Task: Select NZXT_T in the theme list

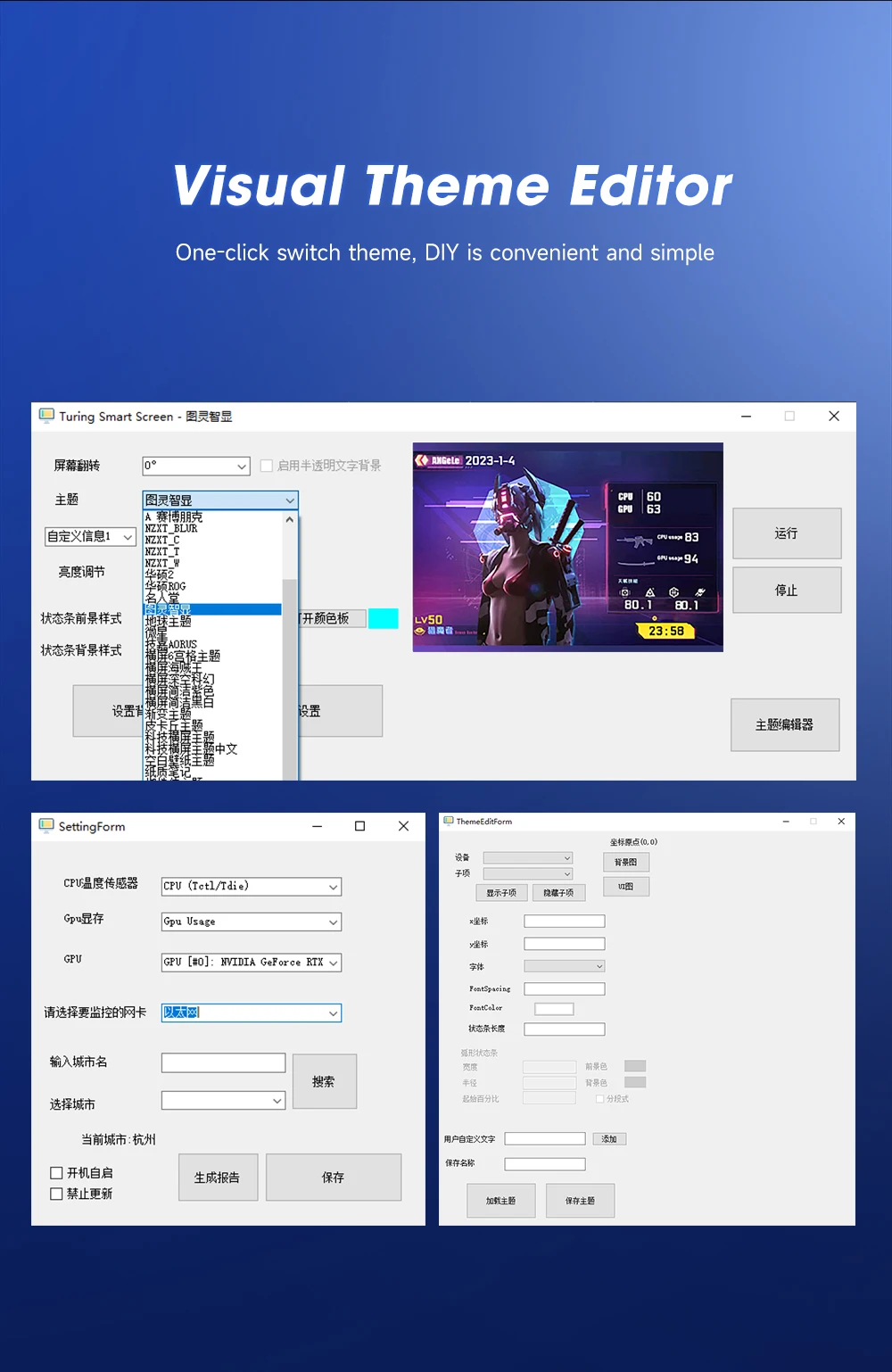Action: coord(212,551)
